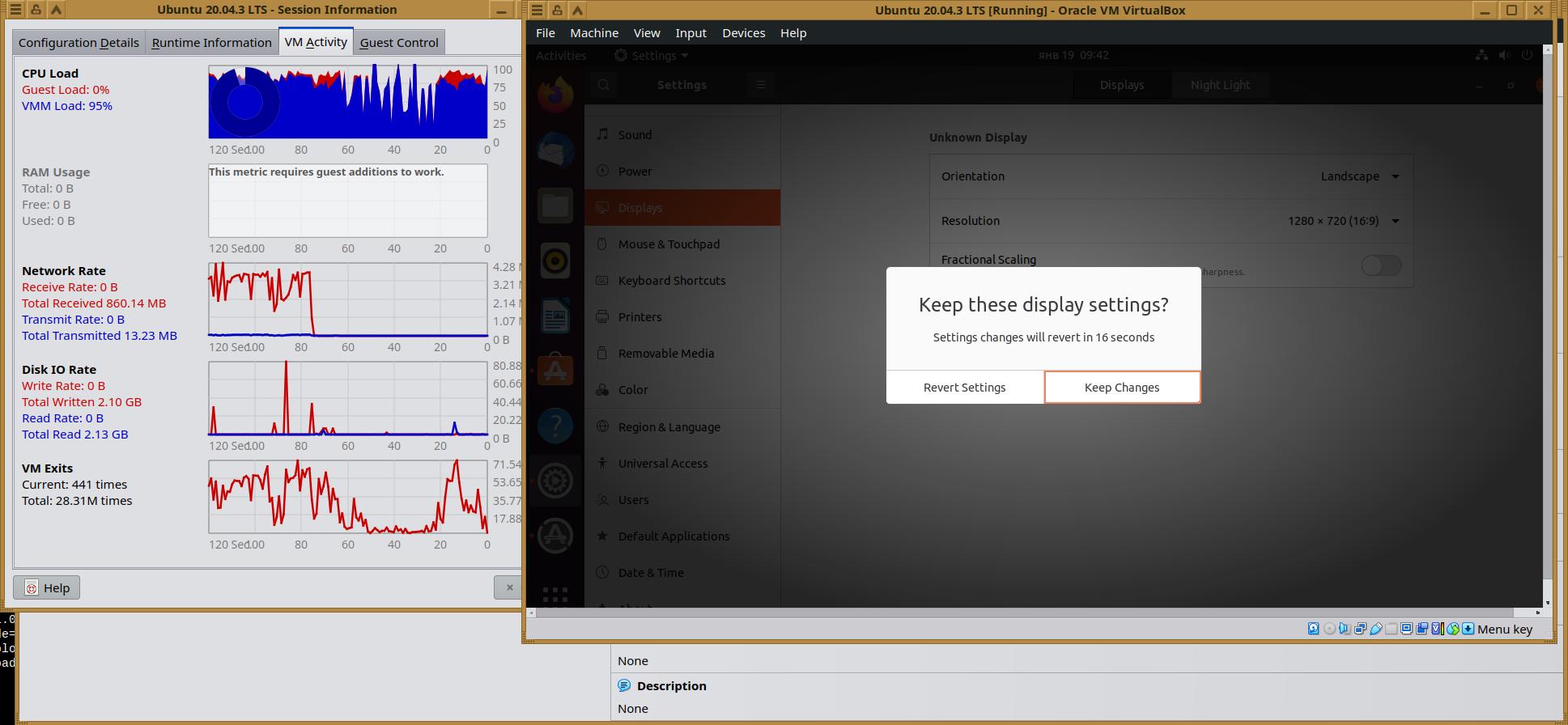Select the VM Activity tab
The image size is (1568, 725).
316,42
